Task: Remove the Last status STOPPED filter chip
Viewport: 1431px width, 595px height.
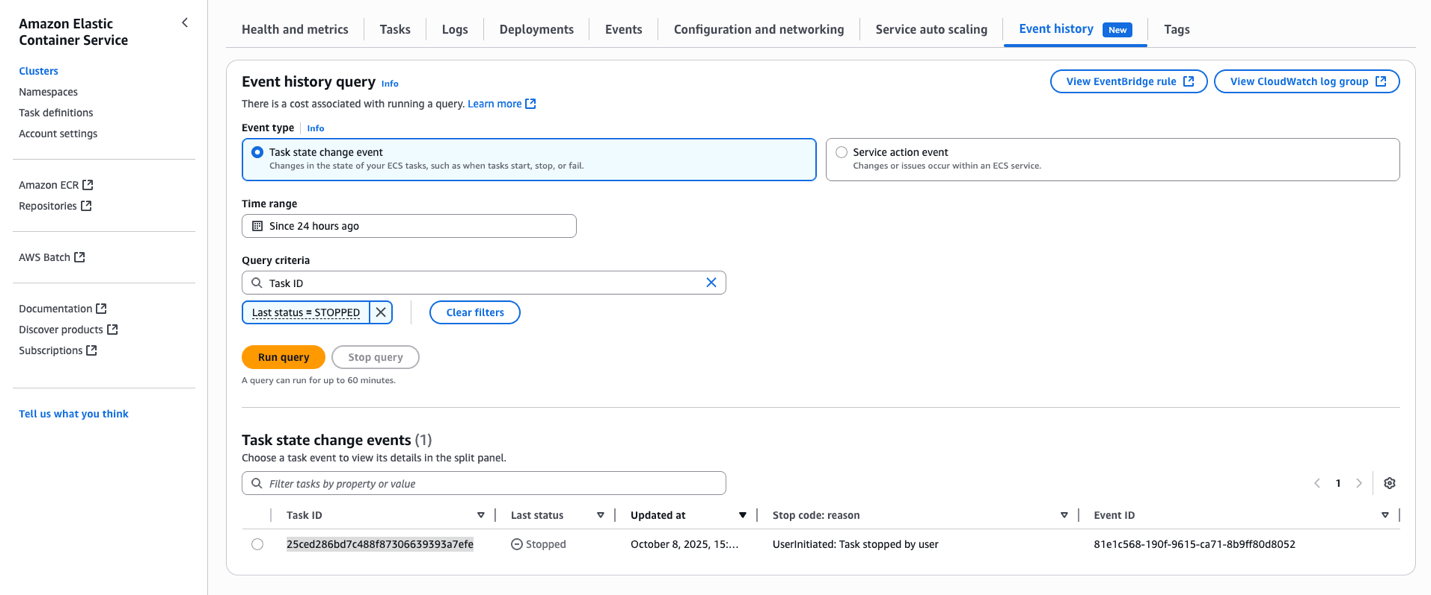Action: (380, 312)
